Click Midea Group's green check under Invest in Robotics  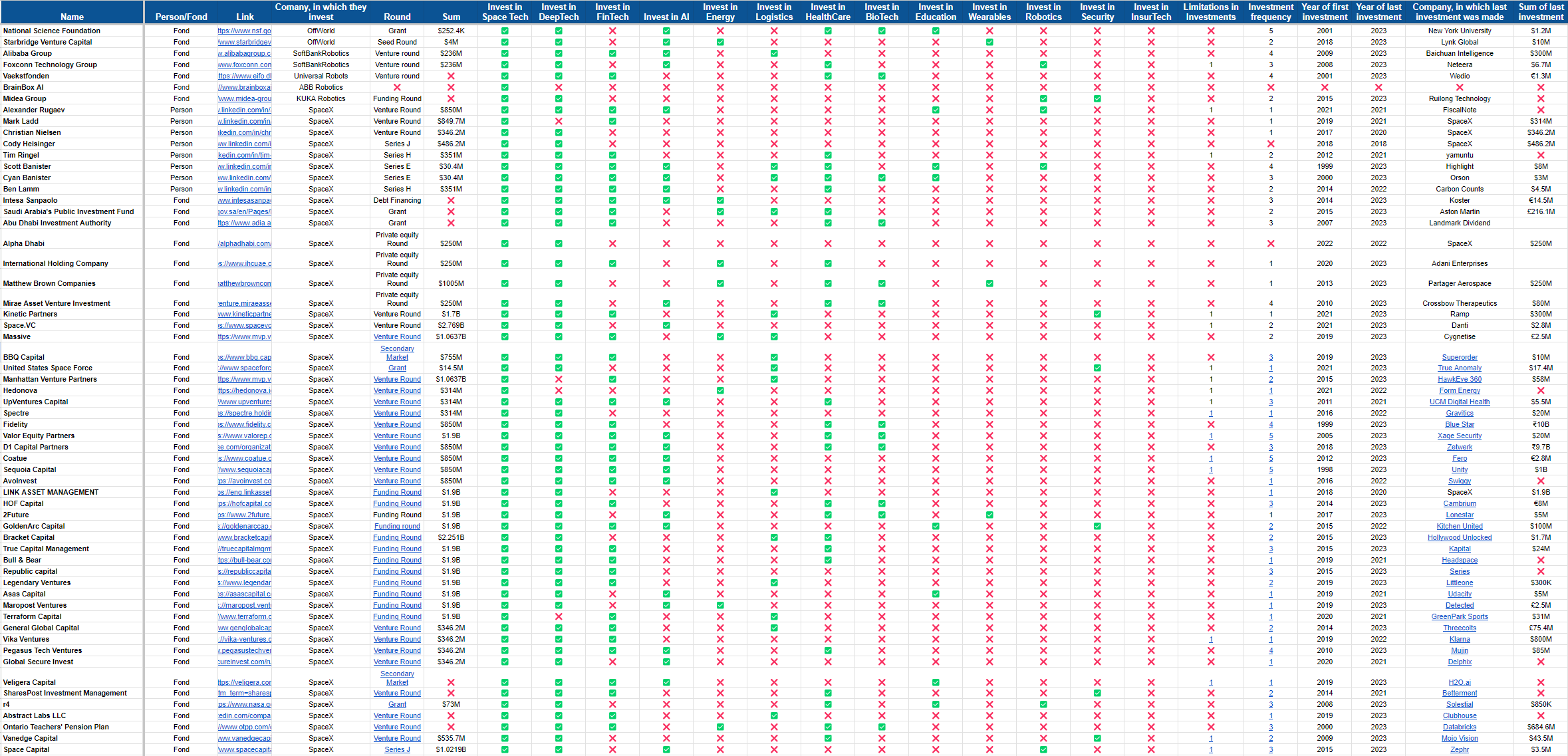1043,98
